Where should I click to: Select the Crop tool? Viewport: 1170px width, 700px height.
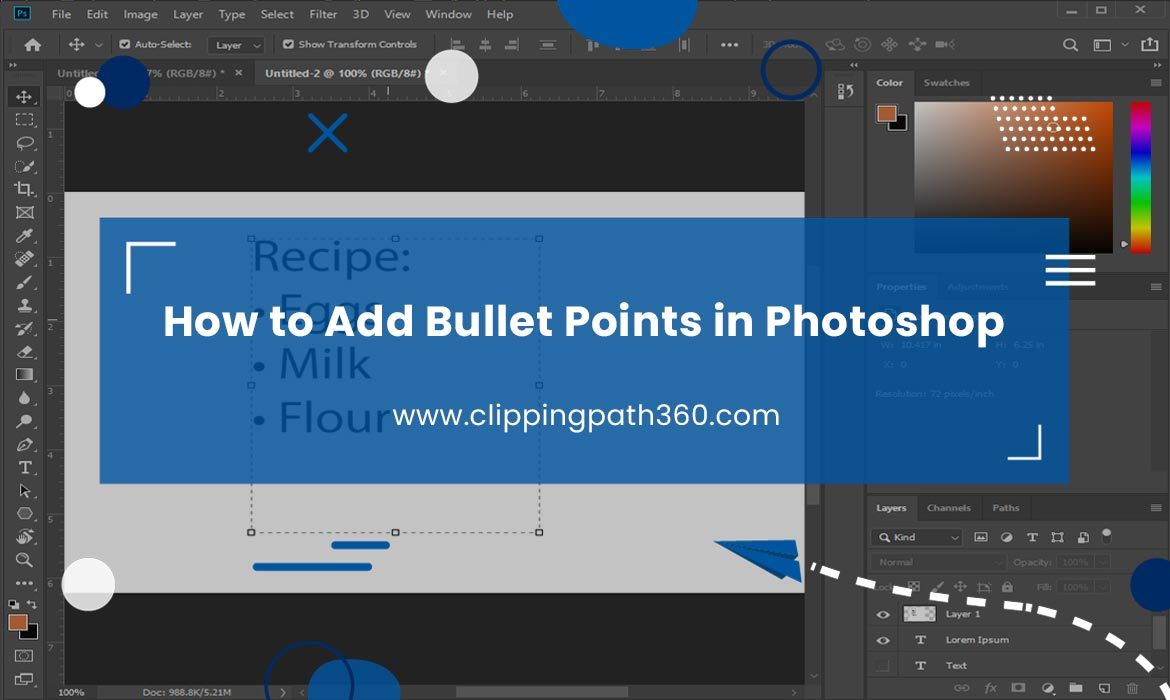(24, 189)
